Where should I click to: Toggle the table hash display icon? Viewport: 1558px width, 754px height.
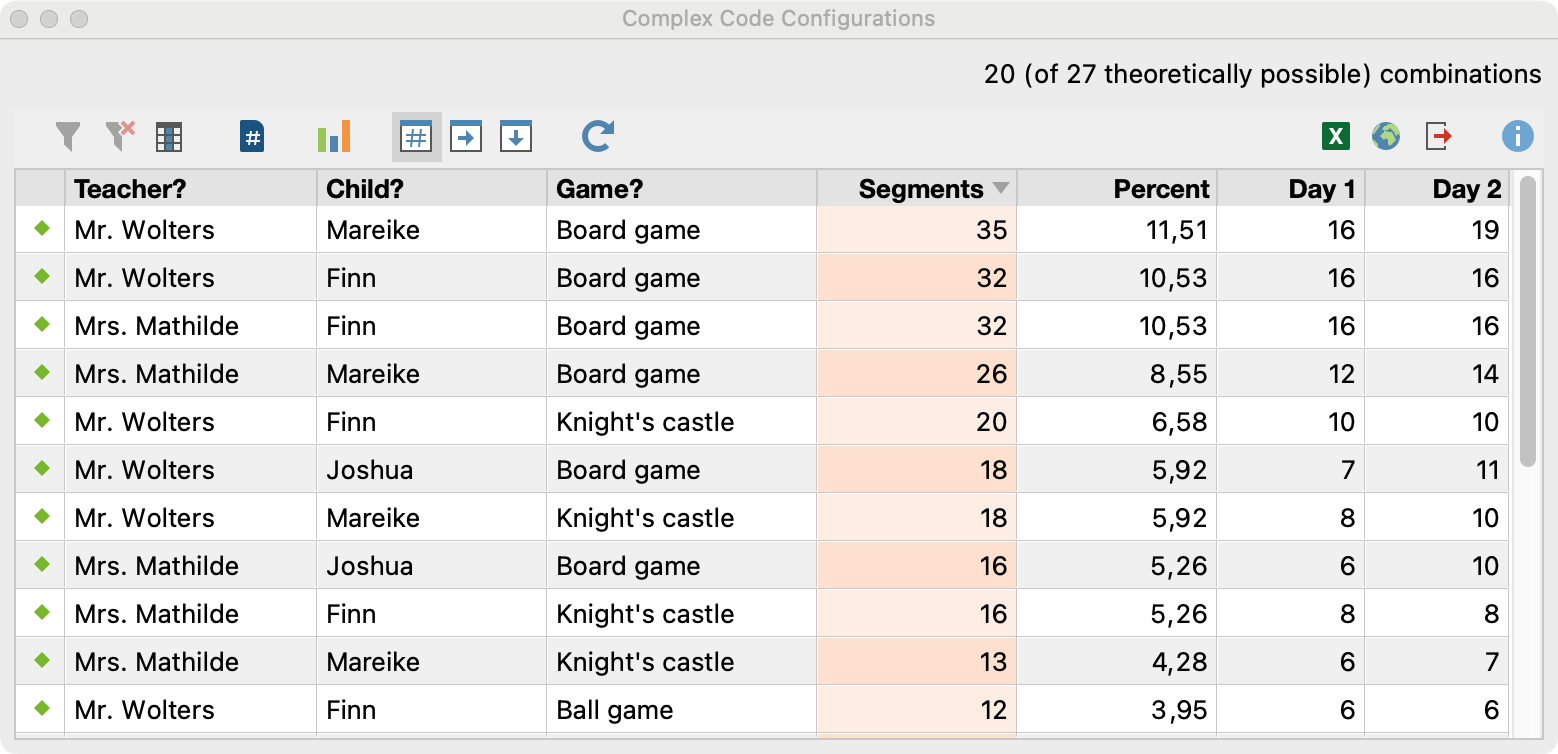[x=416, y=136]
